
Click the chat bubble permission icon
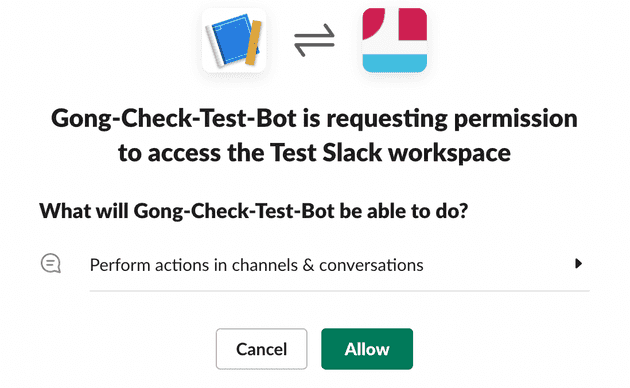[x=51, y=263]
